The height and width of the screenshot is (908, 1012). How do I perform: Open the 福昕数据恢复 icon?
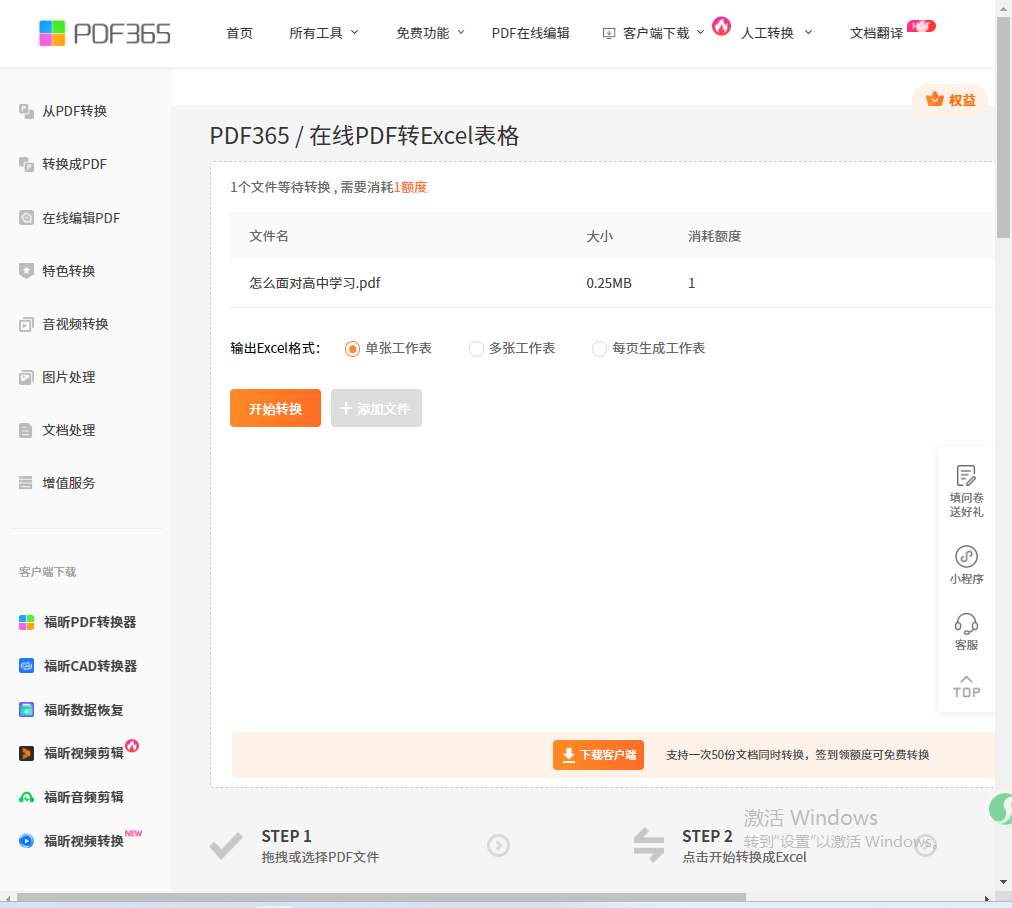click(26, 710)
